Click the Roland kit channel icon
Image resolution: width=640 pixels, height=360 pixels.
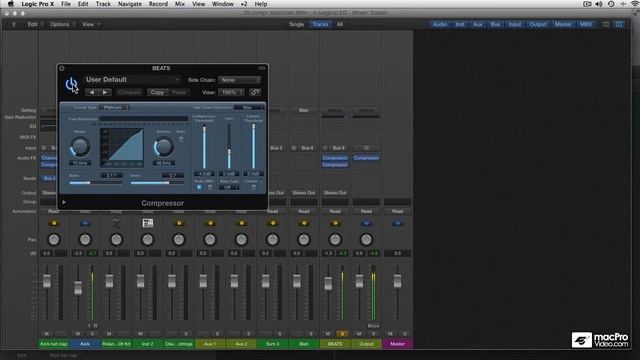(116, 223)
